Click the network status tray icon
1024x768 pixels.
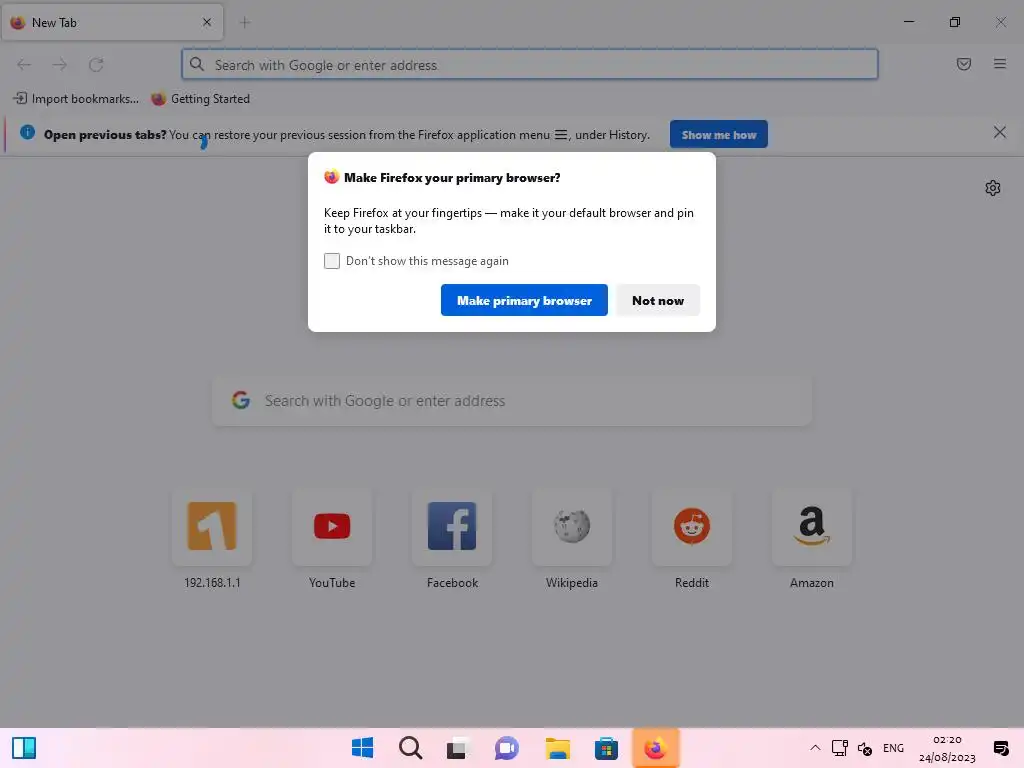click(x=839, y=748)
